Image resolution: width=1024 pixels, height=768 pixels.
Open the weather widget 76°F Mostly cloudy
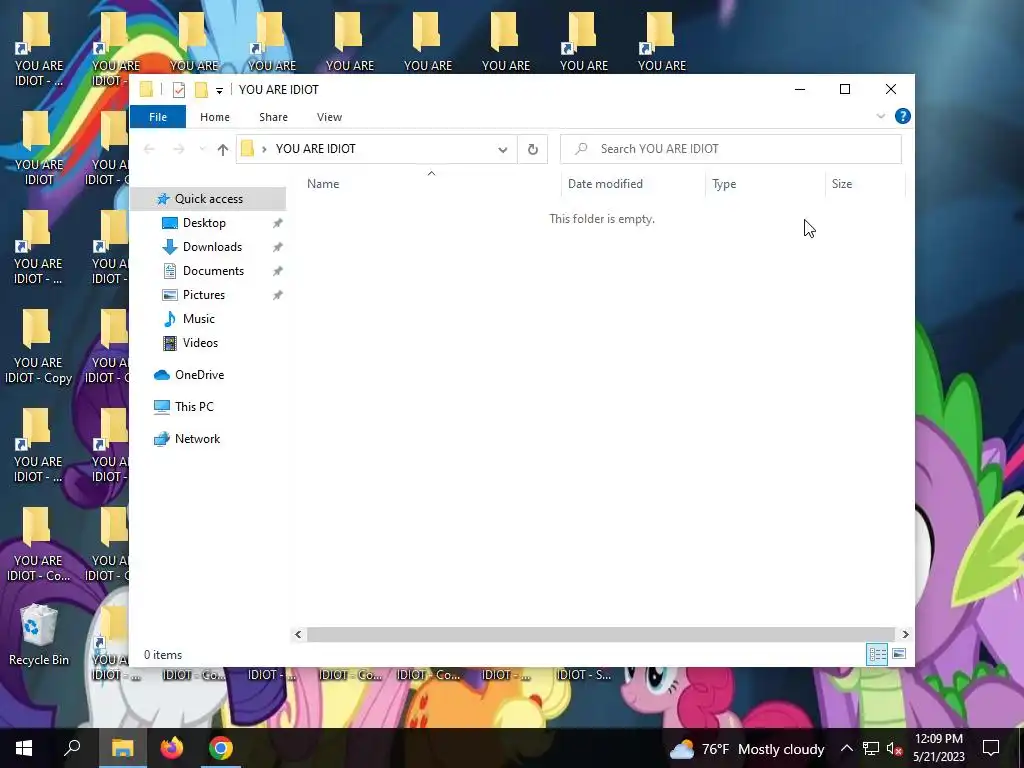click(747, 749)
